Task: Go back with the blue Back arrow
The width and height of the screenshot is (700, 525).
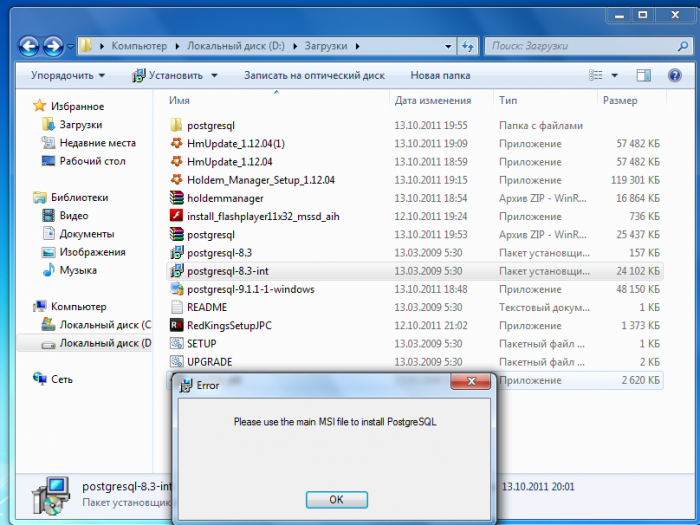Action: (x=29, y=46)
